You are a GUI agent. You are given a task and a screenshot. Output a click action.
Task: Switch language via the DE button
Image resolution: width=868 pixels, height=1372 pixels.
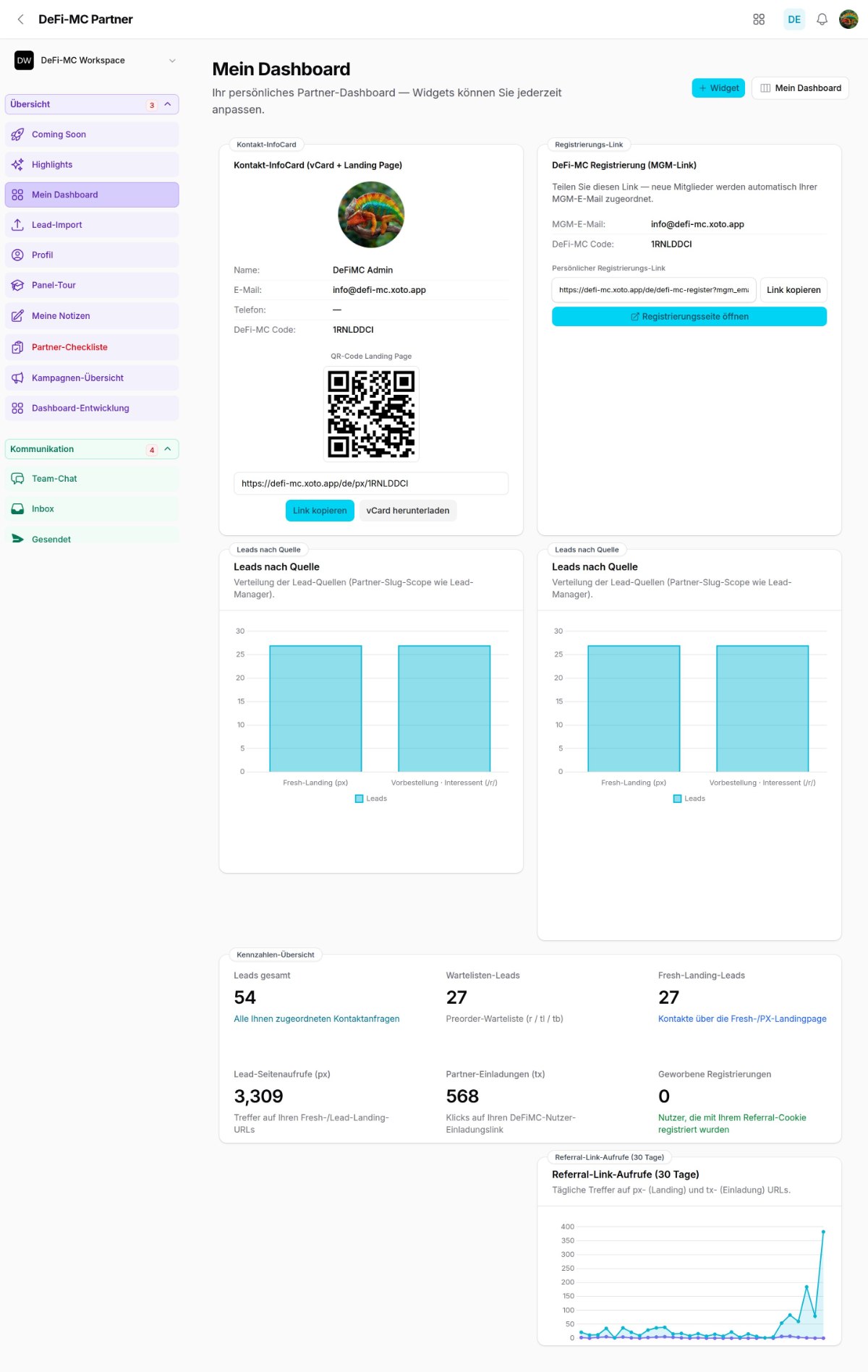click(x=794, y=20)
